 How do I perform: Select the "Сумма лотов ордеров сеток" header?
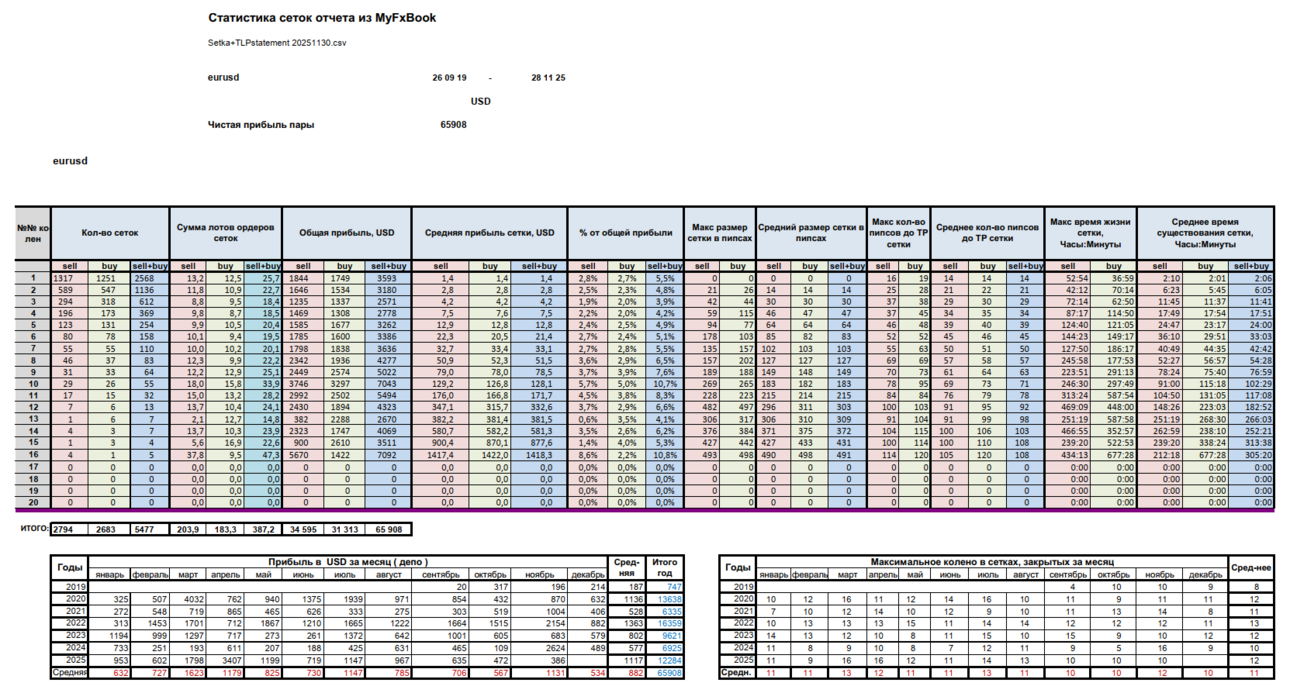pos(225,233)
